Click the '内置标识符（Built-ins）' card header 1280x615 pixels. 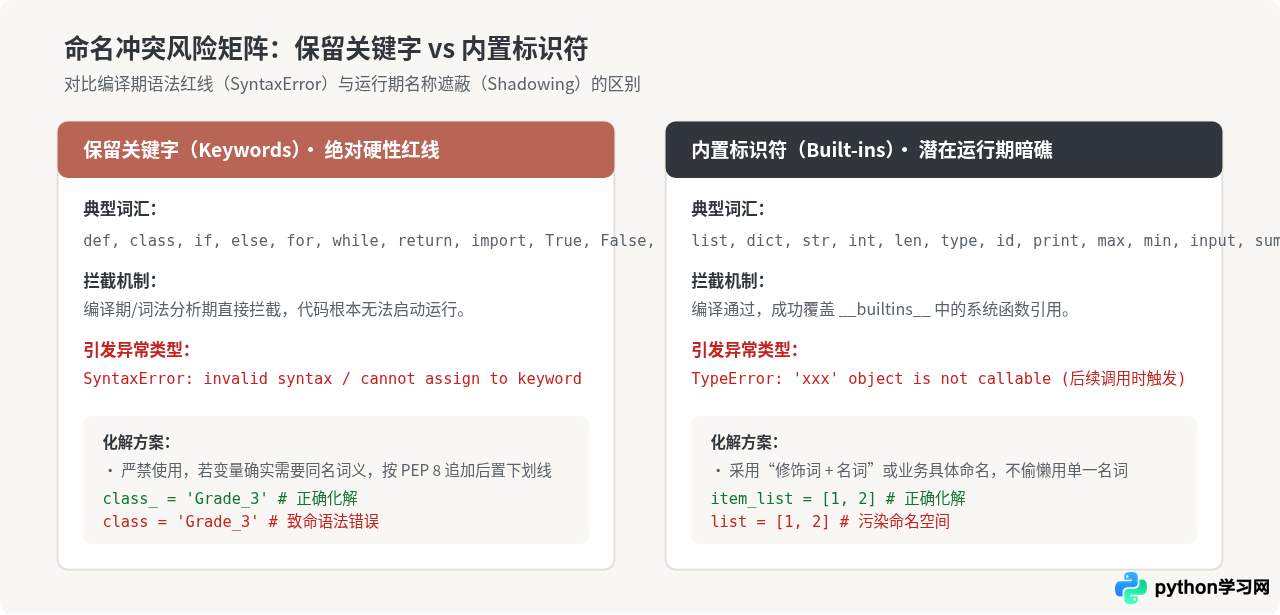[x=944, y=150]
